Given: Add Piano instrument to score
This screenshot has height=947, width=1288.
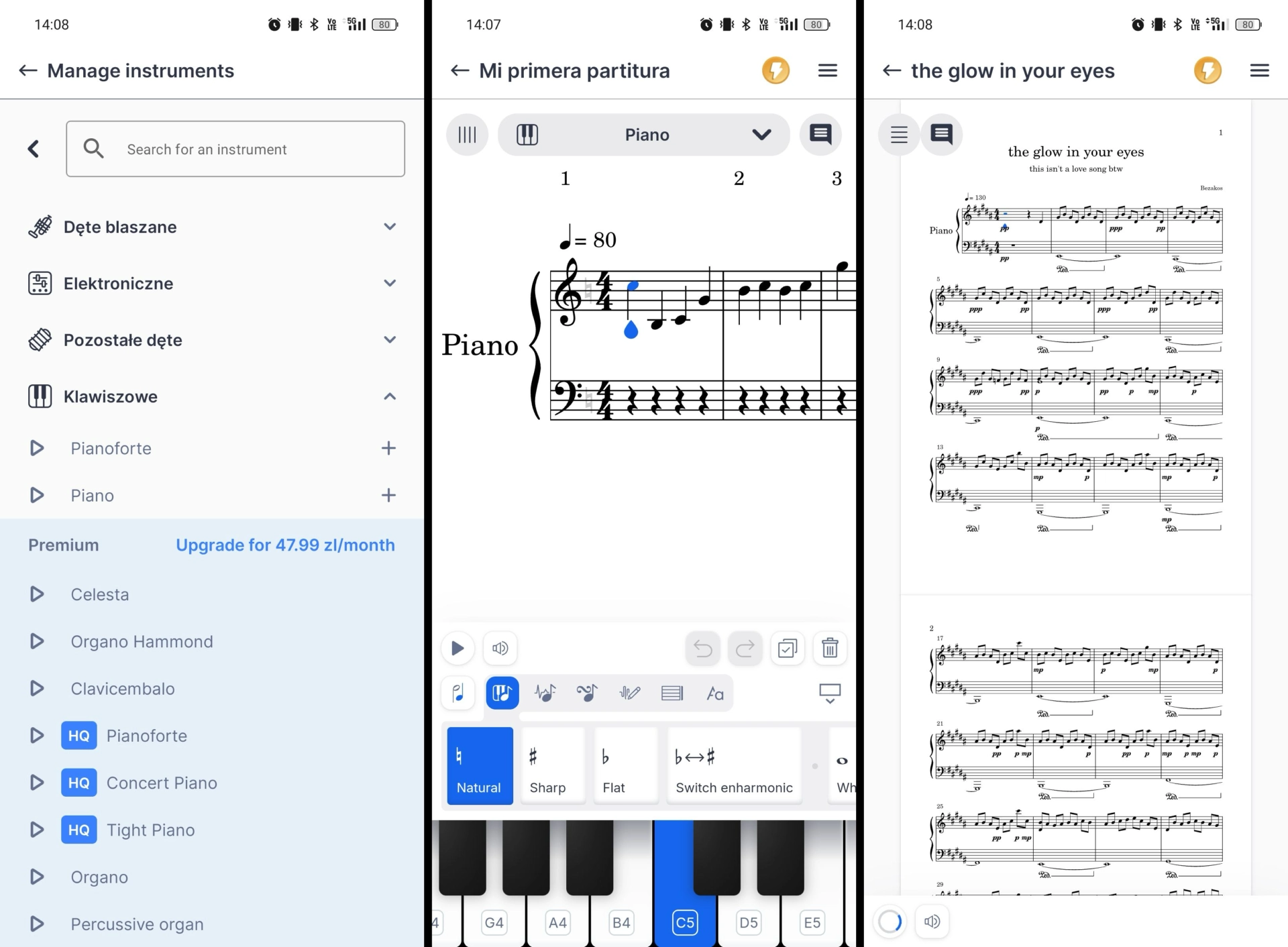Looking at the screenshot, I should (390, 495).
